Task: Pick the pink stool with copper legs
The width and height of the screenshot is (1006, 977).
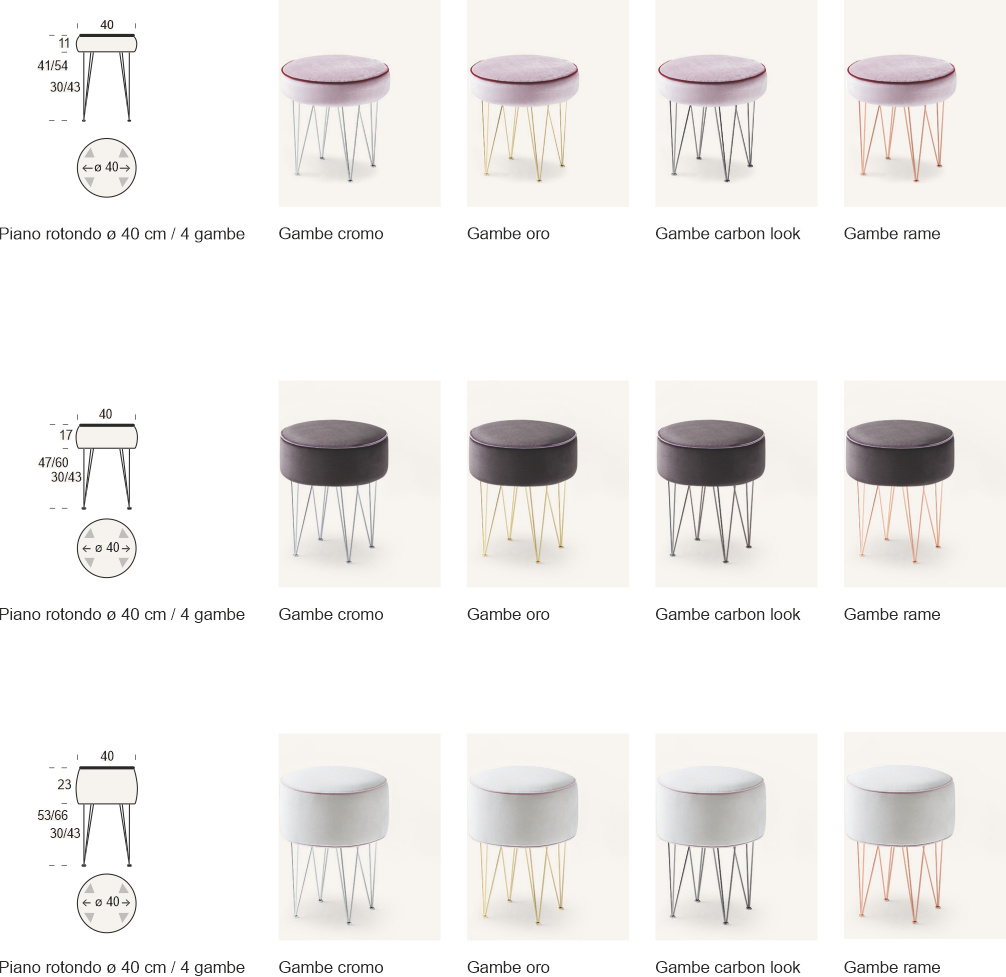Action: (925, 103)
